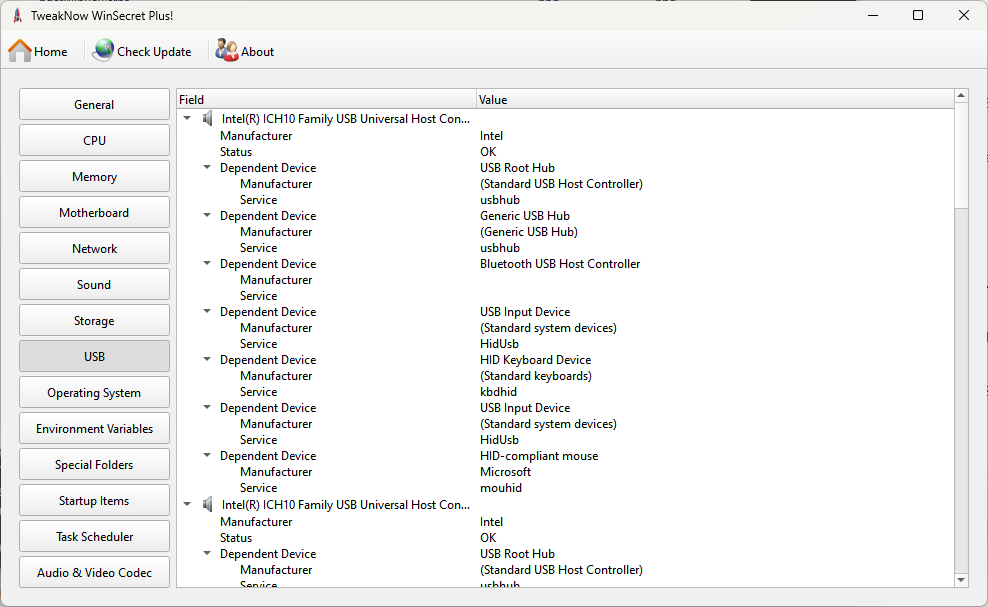The image size is (988, 607).
Task: Open the Storage button
Action: [95, 320]
